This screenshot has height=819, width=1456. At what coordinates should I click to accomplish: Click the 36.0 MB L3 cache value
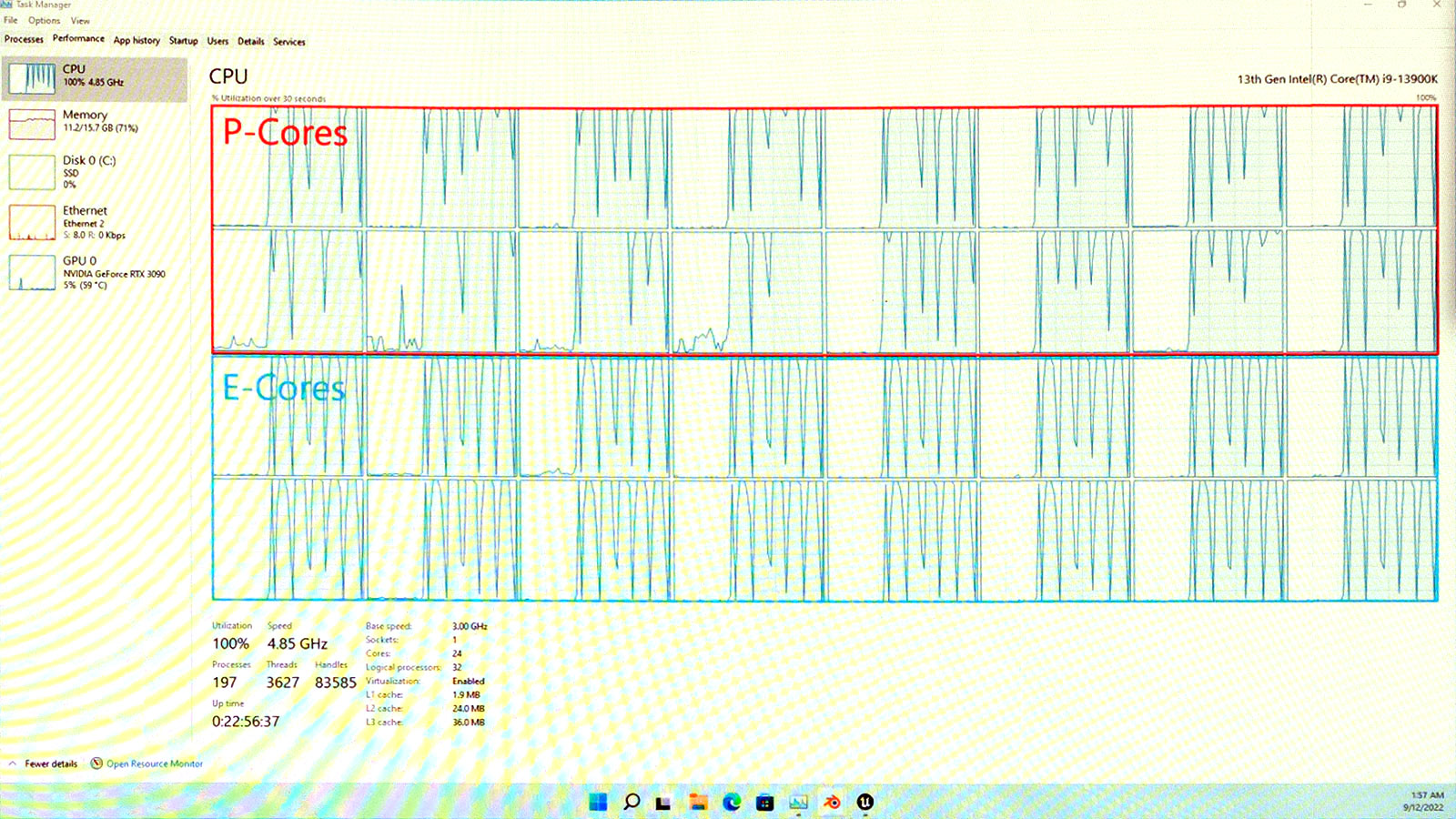point(469,722)
